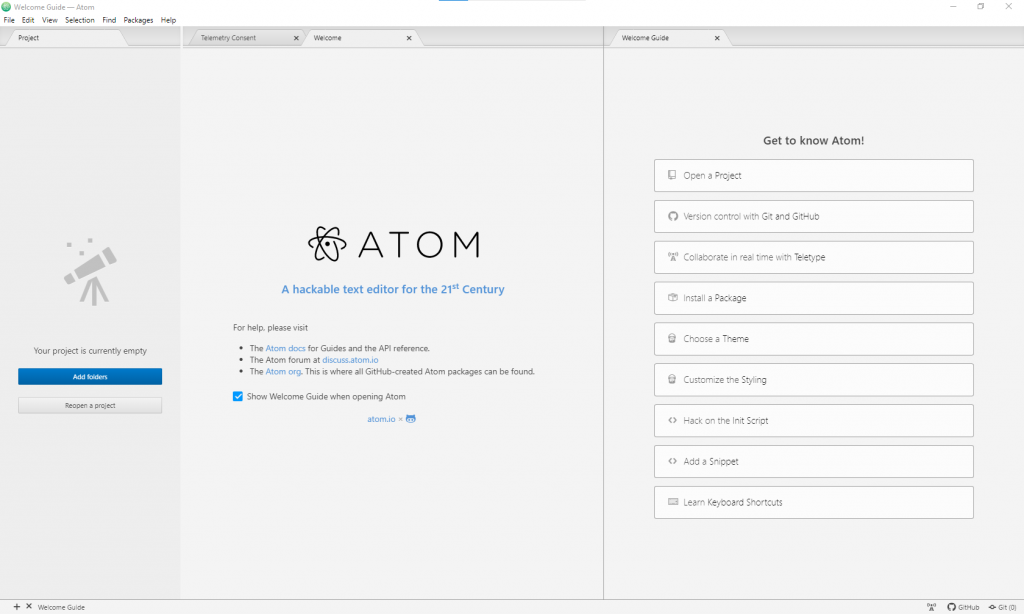Open Git (0) panel in status bar
Viewport: 1024px width, 614px height.
(x=1002, y=607)
